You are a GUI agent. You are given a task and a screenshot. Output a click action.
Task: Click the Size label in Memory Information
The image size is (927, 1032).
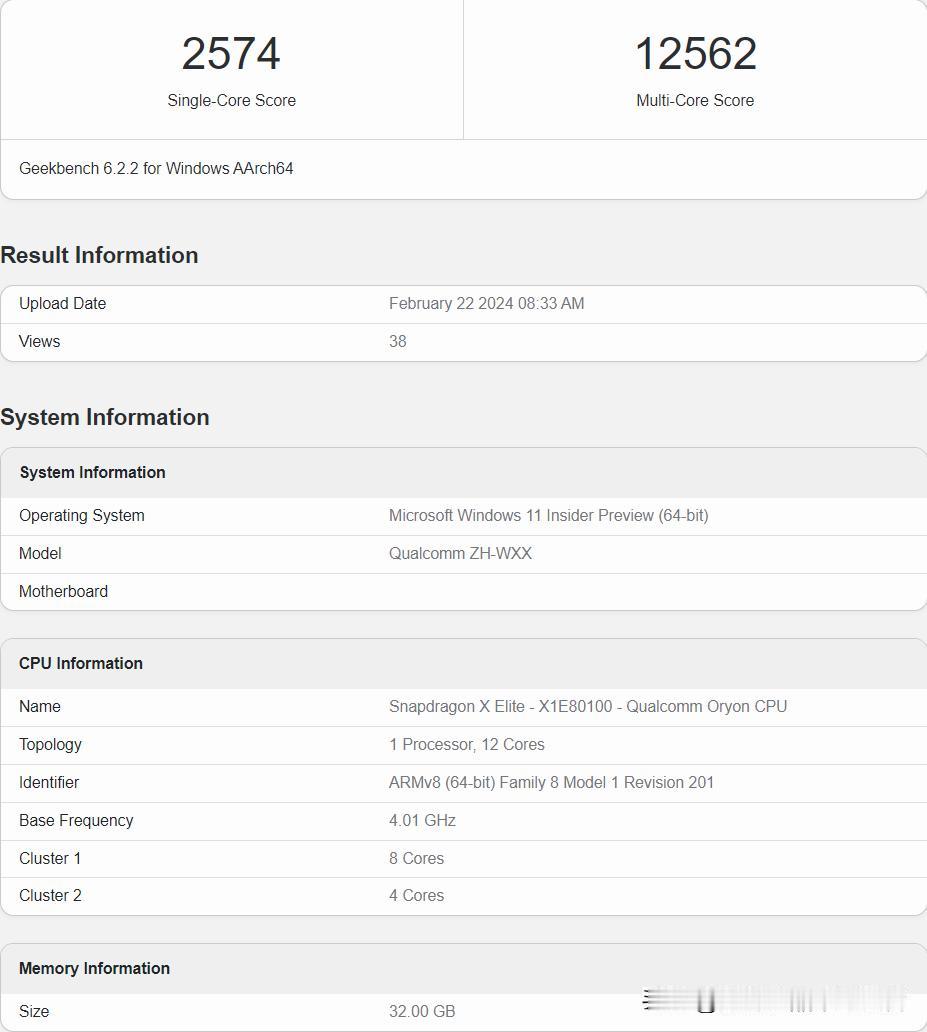coord(34,1011)
